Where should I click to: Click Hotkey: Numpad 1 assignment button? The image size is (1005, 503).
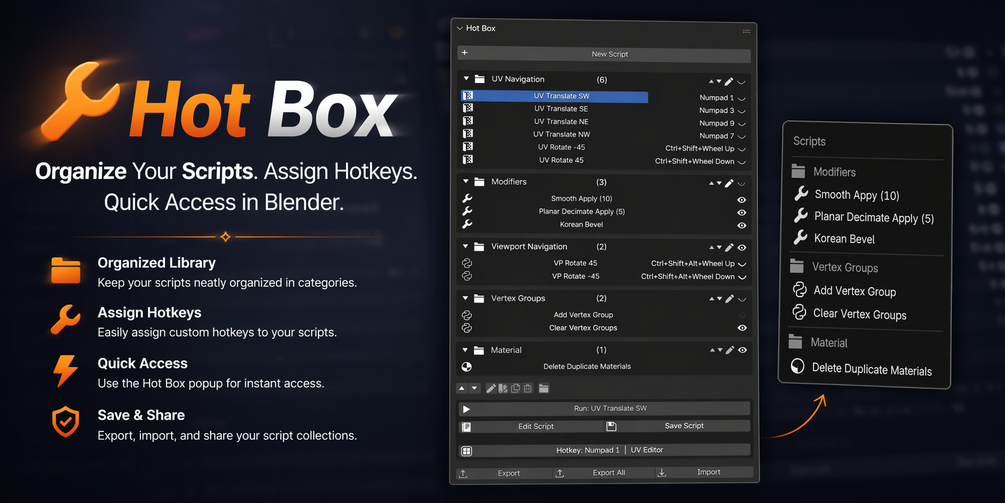(604, 450)
